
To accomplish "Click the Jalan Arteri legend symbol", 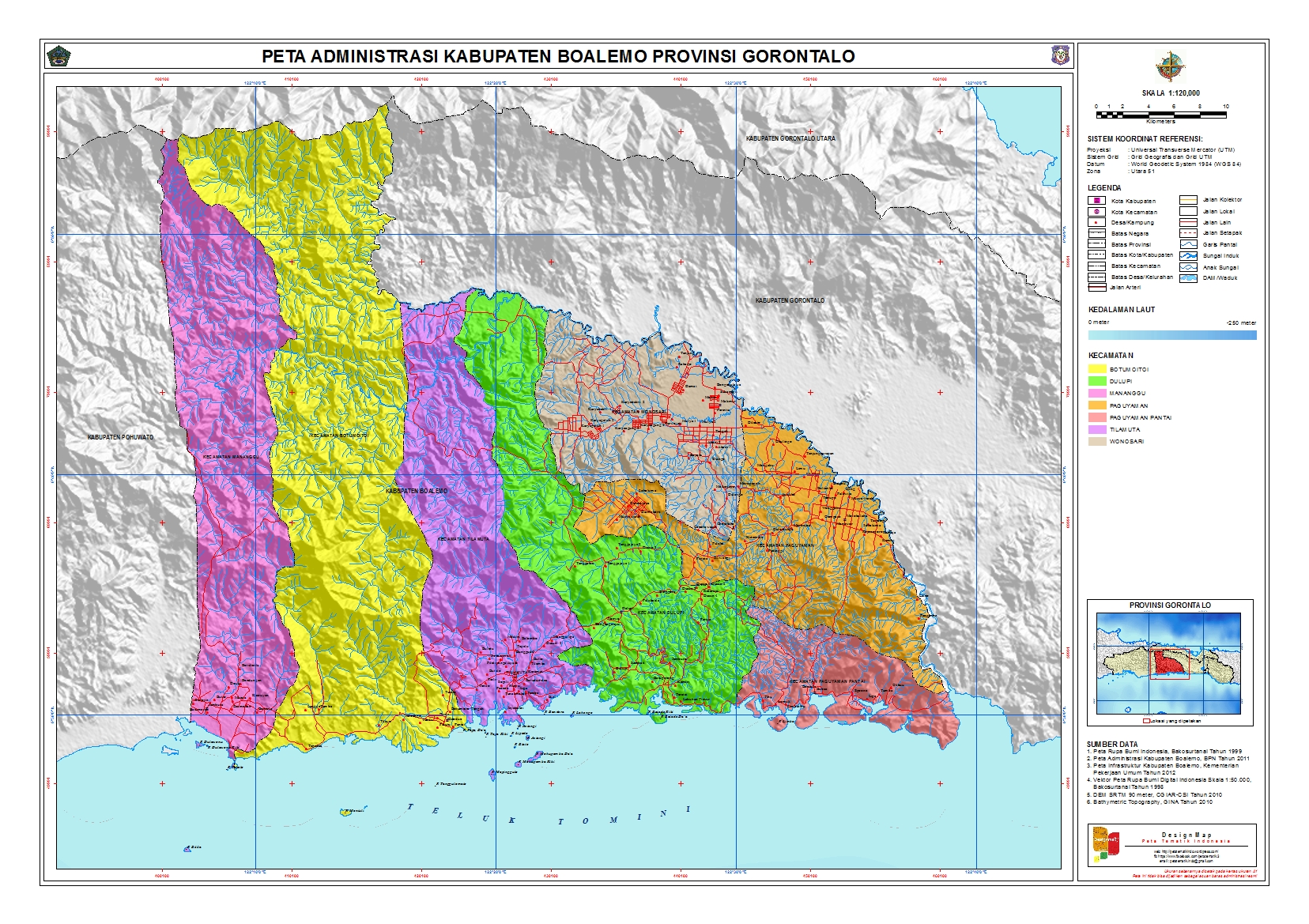I will click(x=1096, y=288).
